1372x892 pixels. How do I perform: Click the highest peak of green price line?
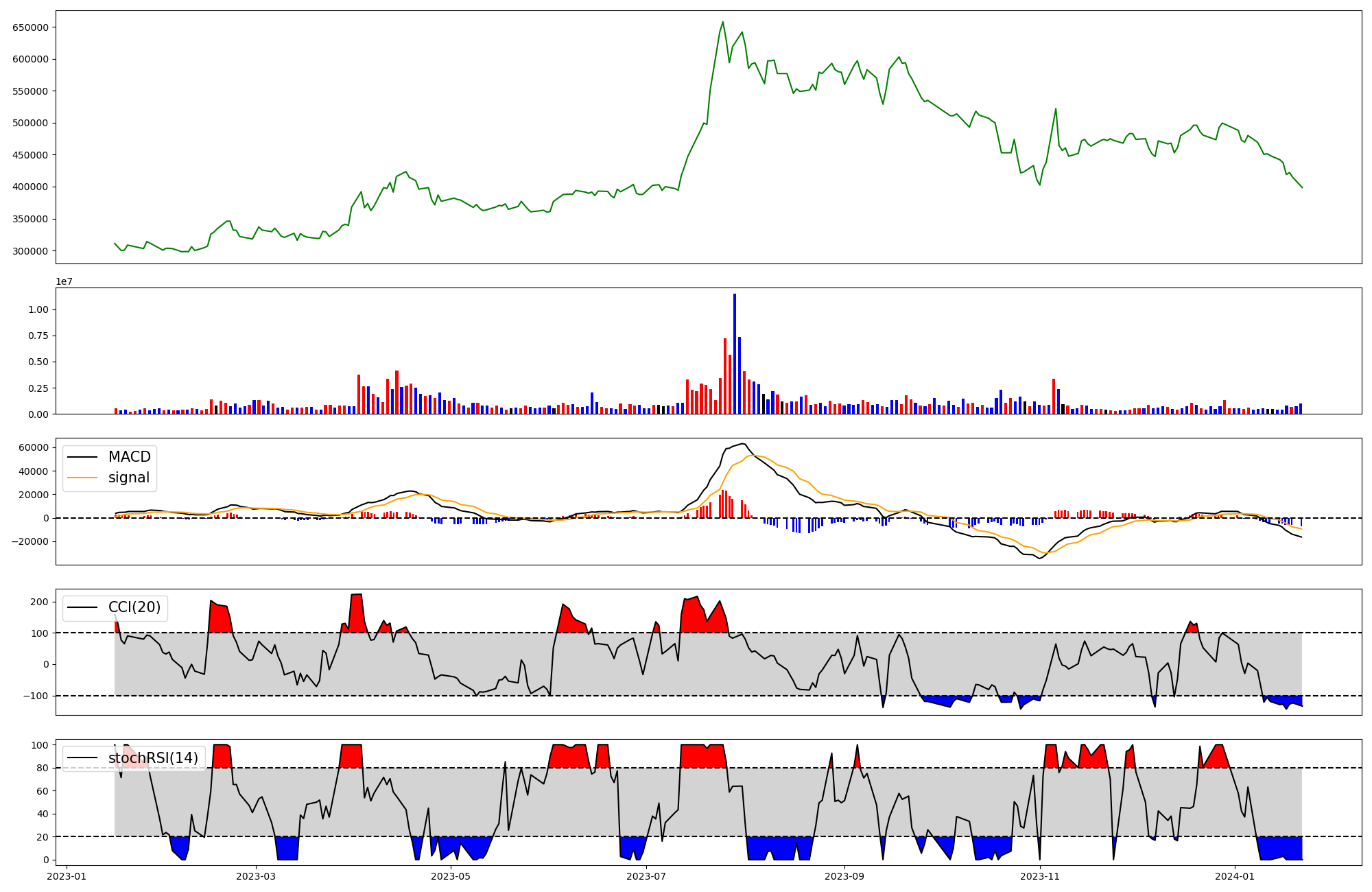tap(722, 22)
